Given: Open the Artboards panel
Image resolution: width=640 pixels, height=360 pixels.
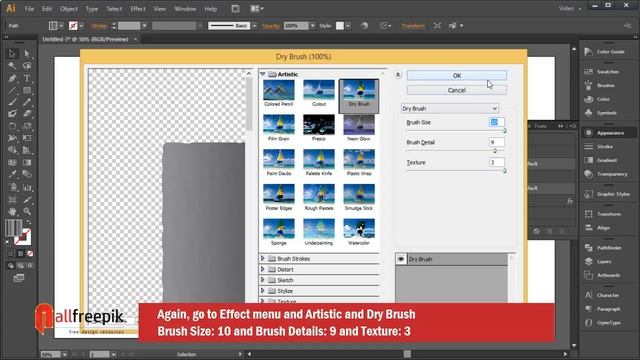Looking at the screenshot, I should (602, 276).
